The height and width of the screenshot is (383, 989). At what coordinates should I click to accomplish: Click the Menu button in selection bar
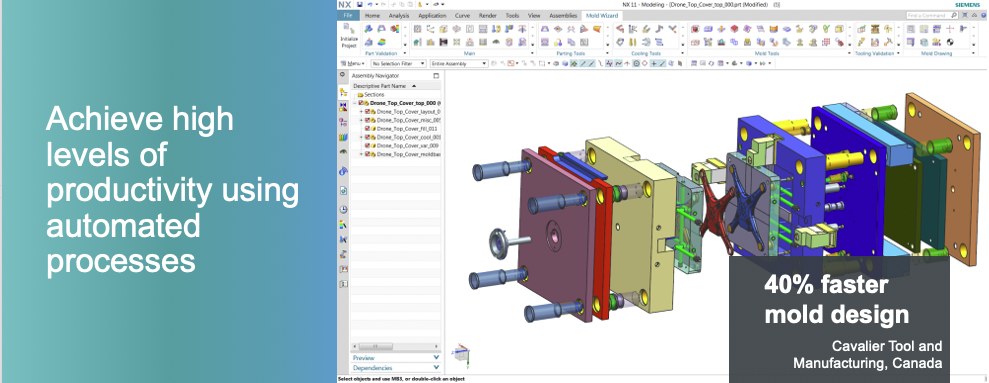[353, 64]
